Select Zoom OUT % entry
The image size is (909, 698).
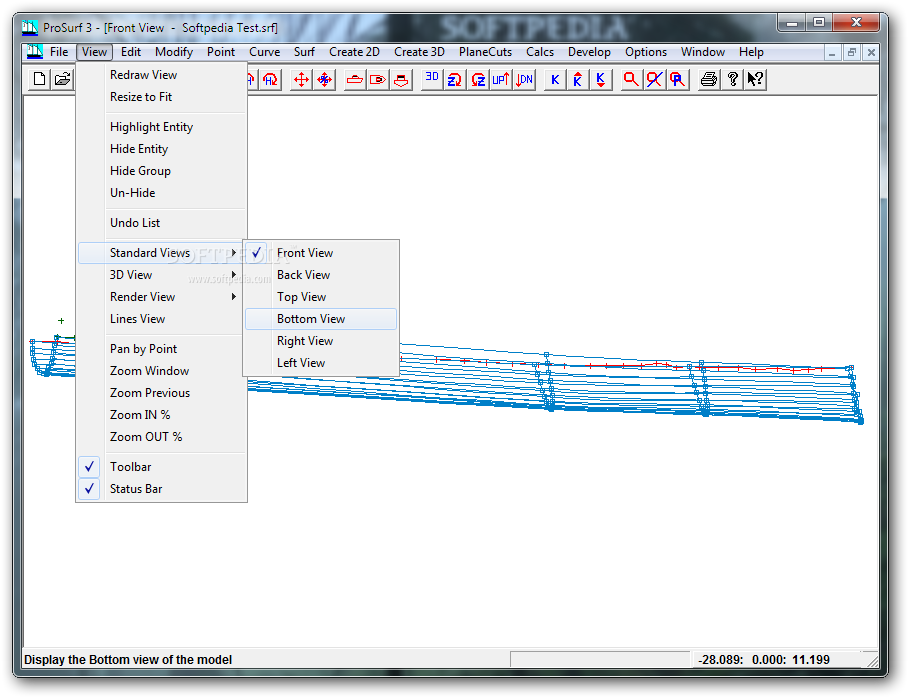pos(162,437)
